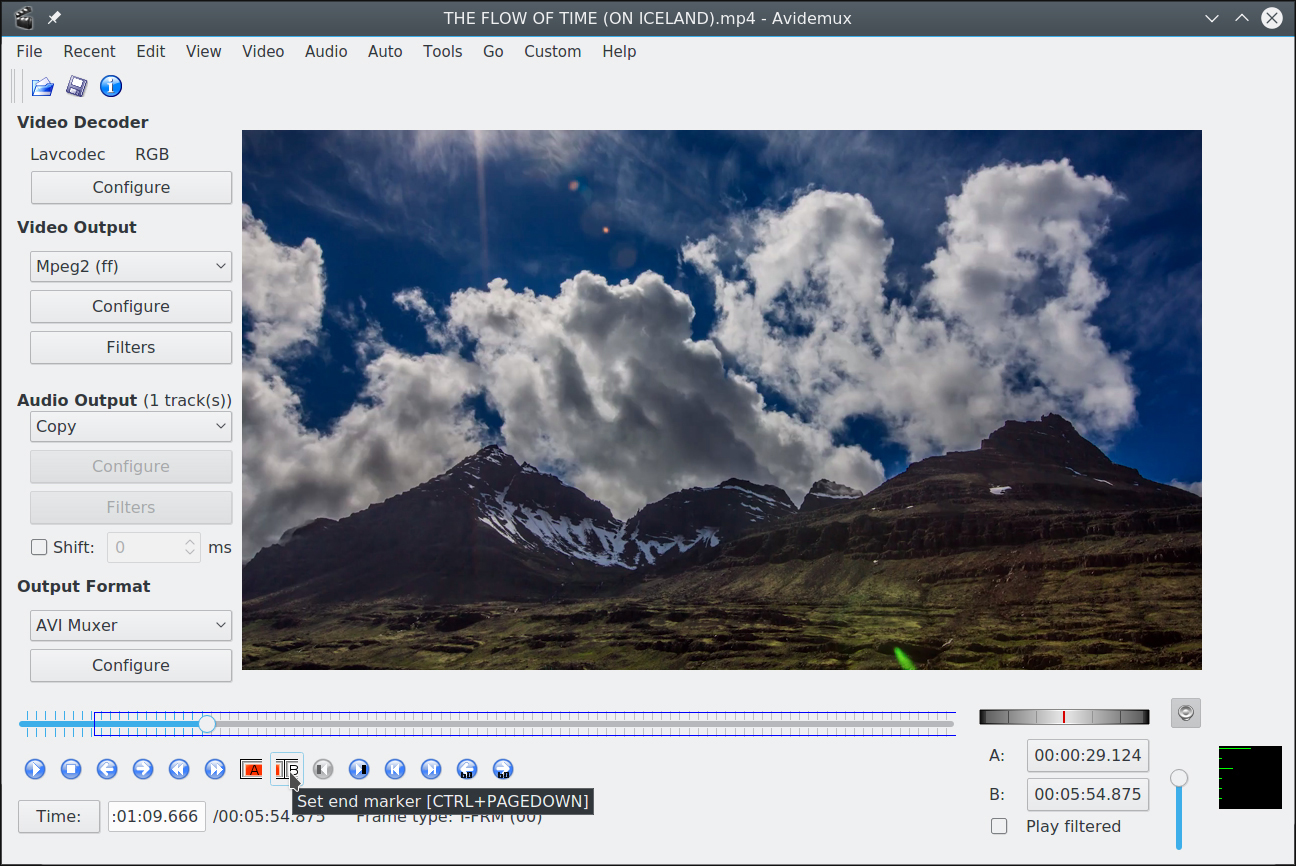Image resolution: width=1296 pixels, height=866 pixels.
Task: Go to last frame icon
Action: 431,769
